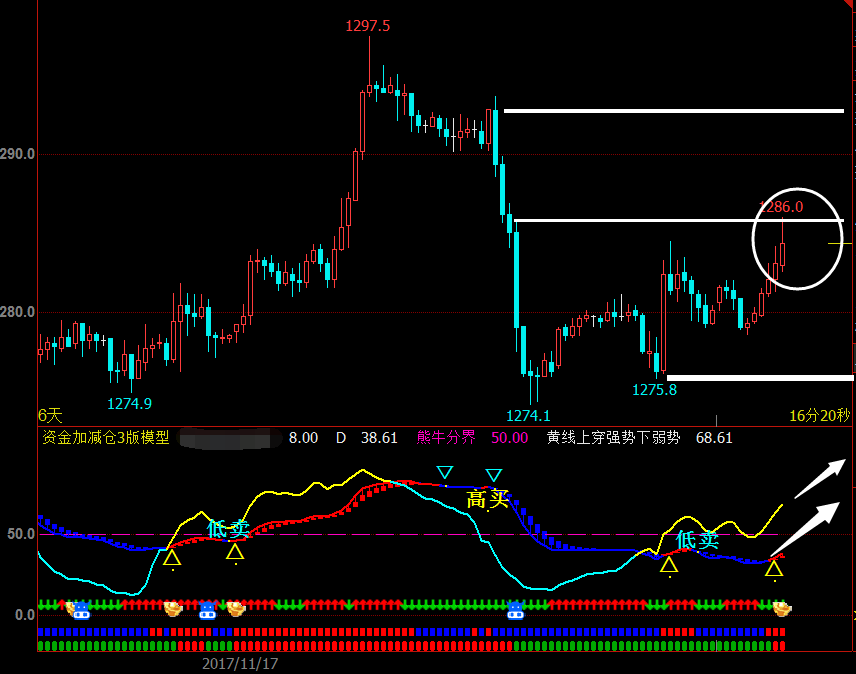Click yellow up-triangle beside the right-hand 低卖 label
Screen dimensions: 856x674
tap(669, 565)
